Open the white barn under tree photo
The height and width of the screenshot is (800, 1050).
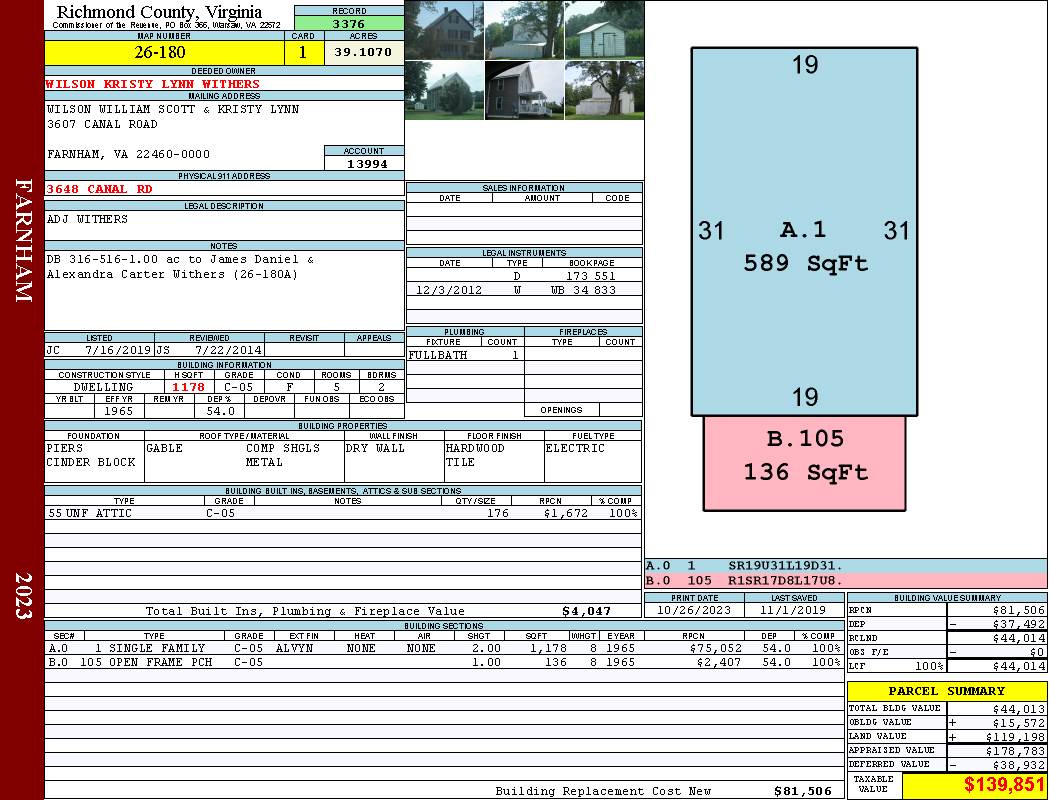604,89
